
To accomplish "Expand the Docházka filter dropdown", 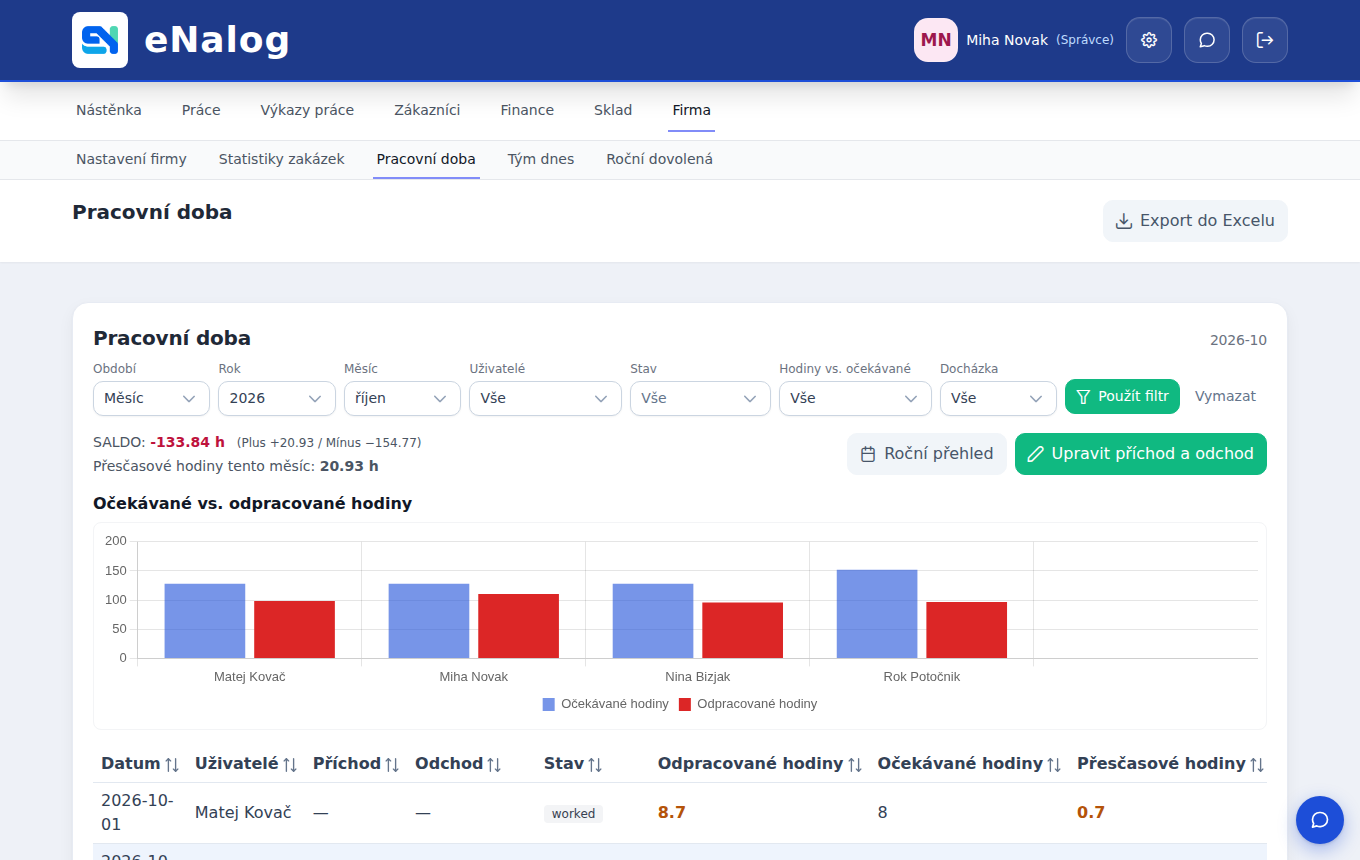I will click(998, 398).
